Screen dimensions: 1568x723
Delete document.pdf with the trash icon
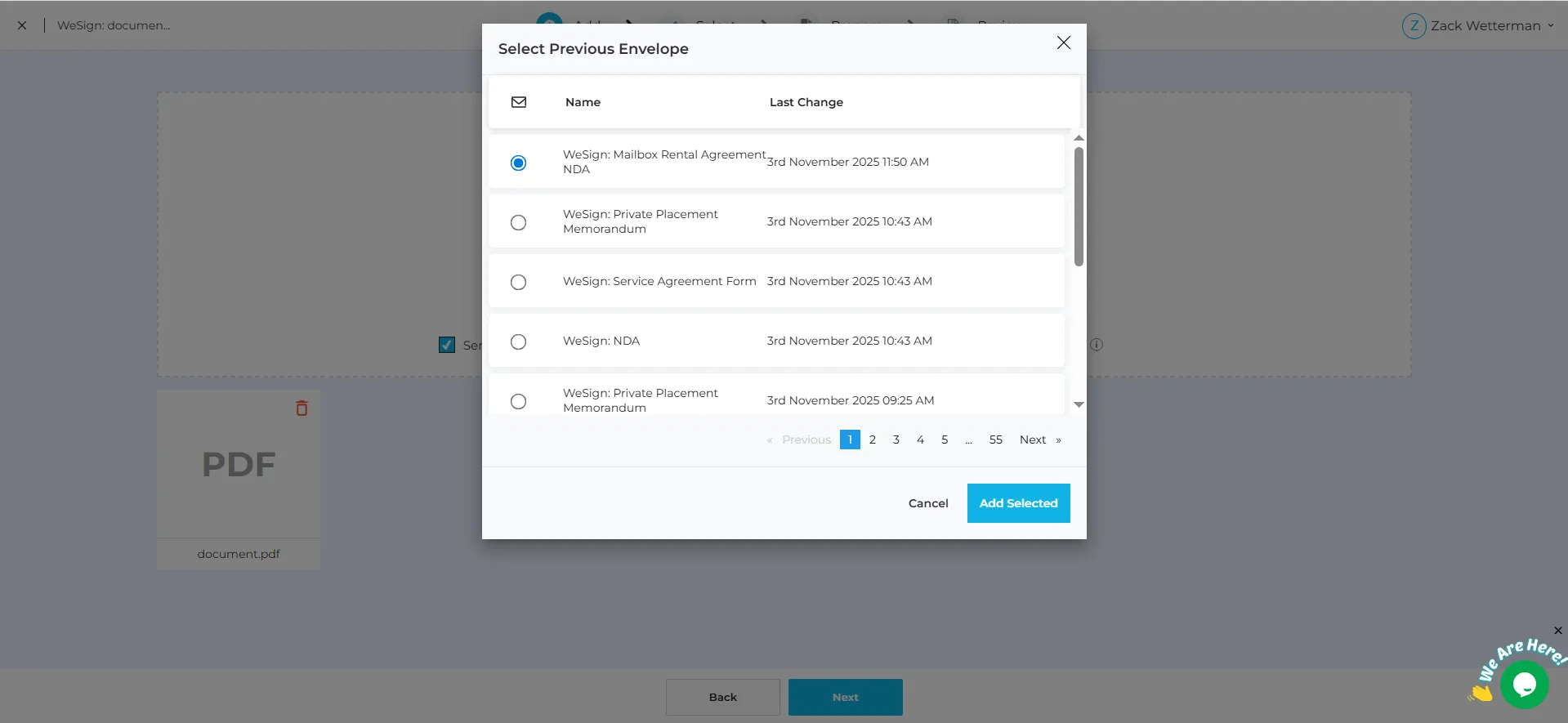point(302,408)
